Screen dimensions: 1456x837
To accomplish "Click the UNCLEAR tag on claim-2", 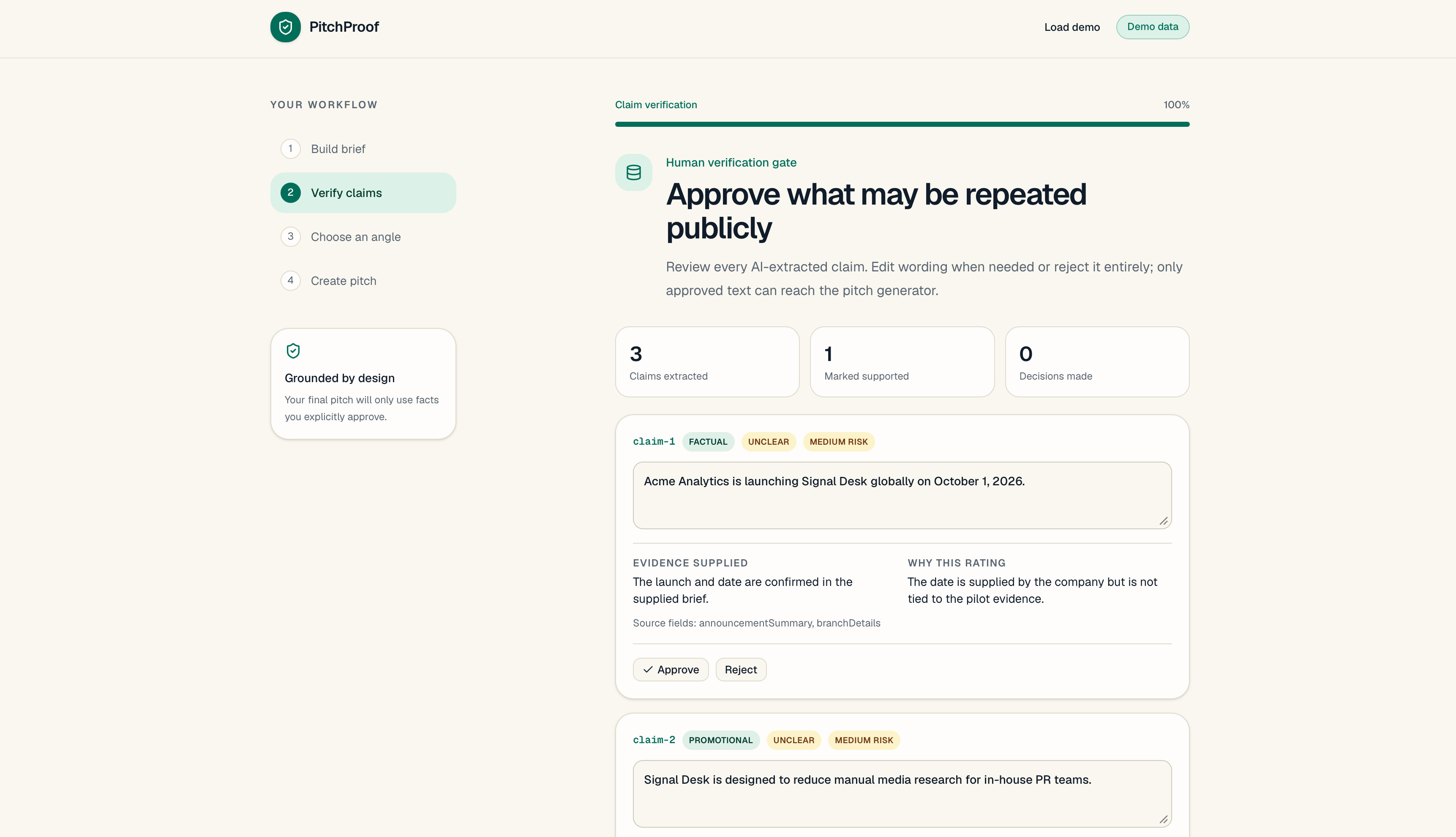I will tap(793, 741).
